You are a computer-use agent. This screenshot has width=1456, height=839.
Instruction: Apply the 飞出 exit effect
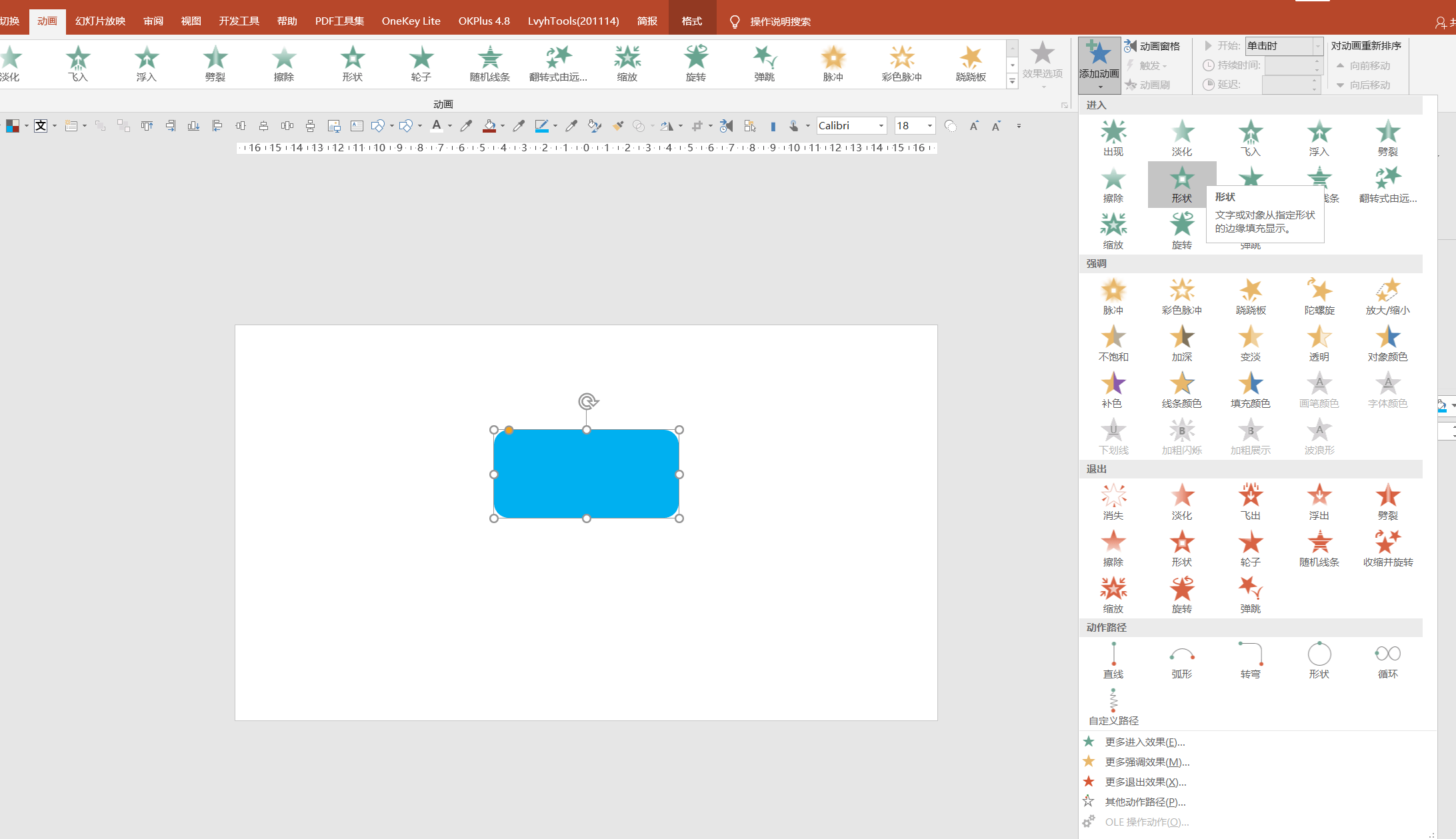click(1251, 502)
